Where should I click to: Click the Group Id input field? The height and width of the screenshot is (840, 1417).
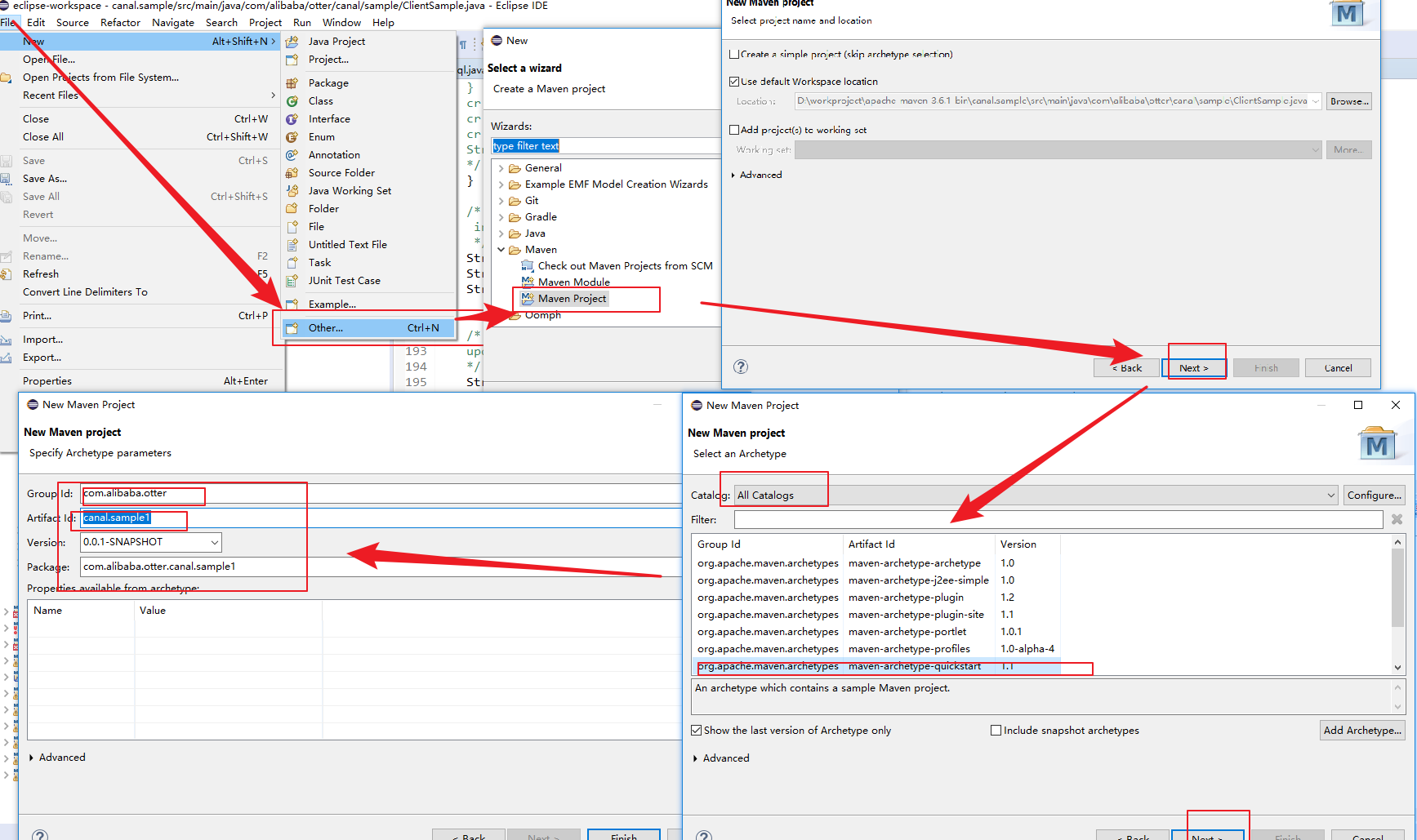coord(381,493)
